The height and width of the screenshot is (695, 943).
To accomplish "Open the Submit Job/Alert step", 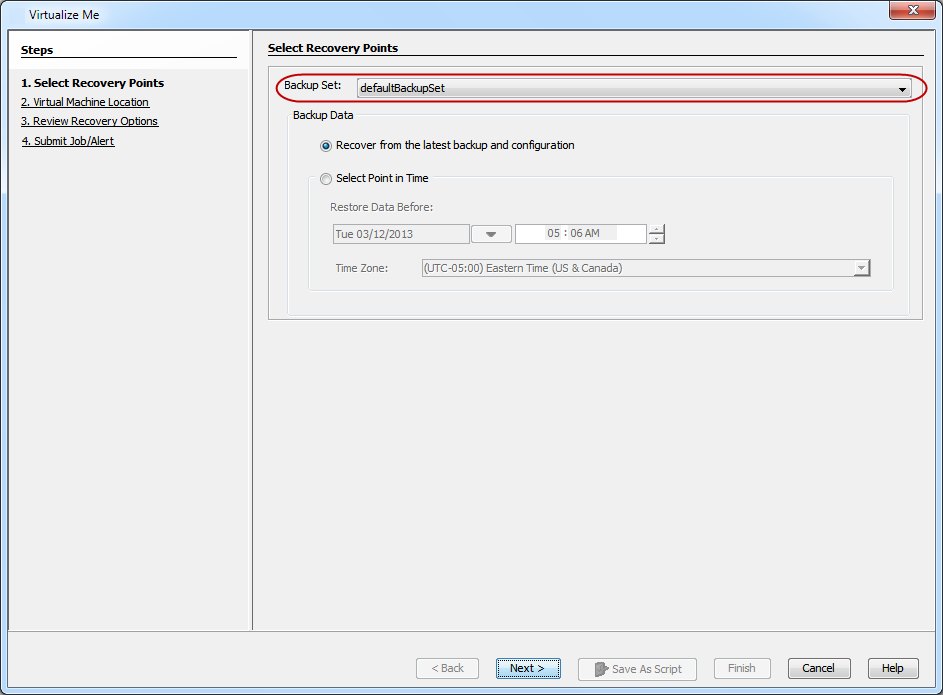I will [x=68, y=141].
